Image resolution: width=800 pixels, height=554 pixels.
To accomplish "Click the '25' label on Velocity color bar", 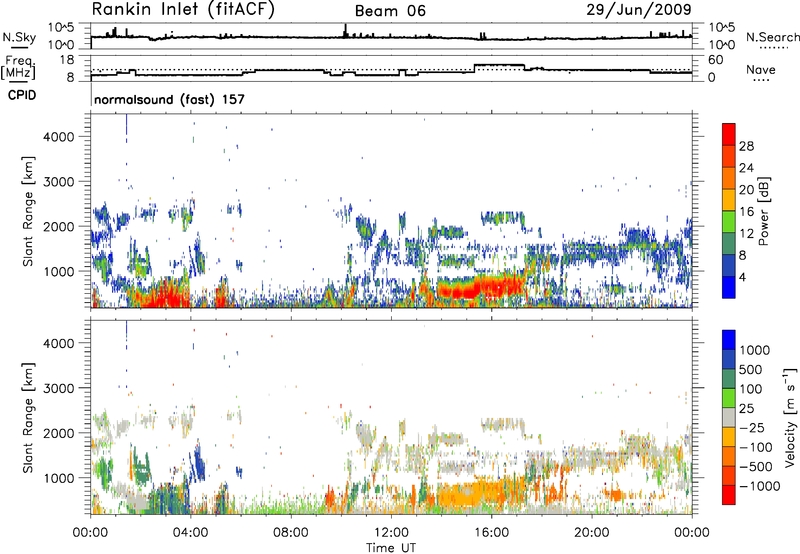I will 746,409.
